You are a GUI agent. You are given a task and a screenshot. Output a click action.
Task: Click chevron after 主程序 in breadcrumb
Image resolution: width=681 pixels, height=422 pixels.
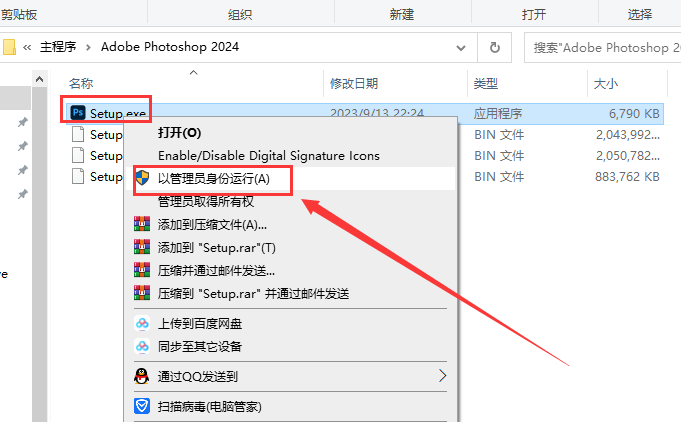(x=88, y=47)
